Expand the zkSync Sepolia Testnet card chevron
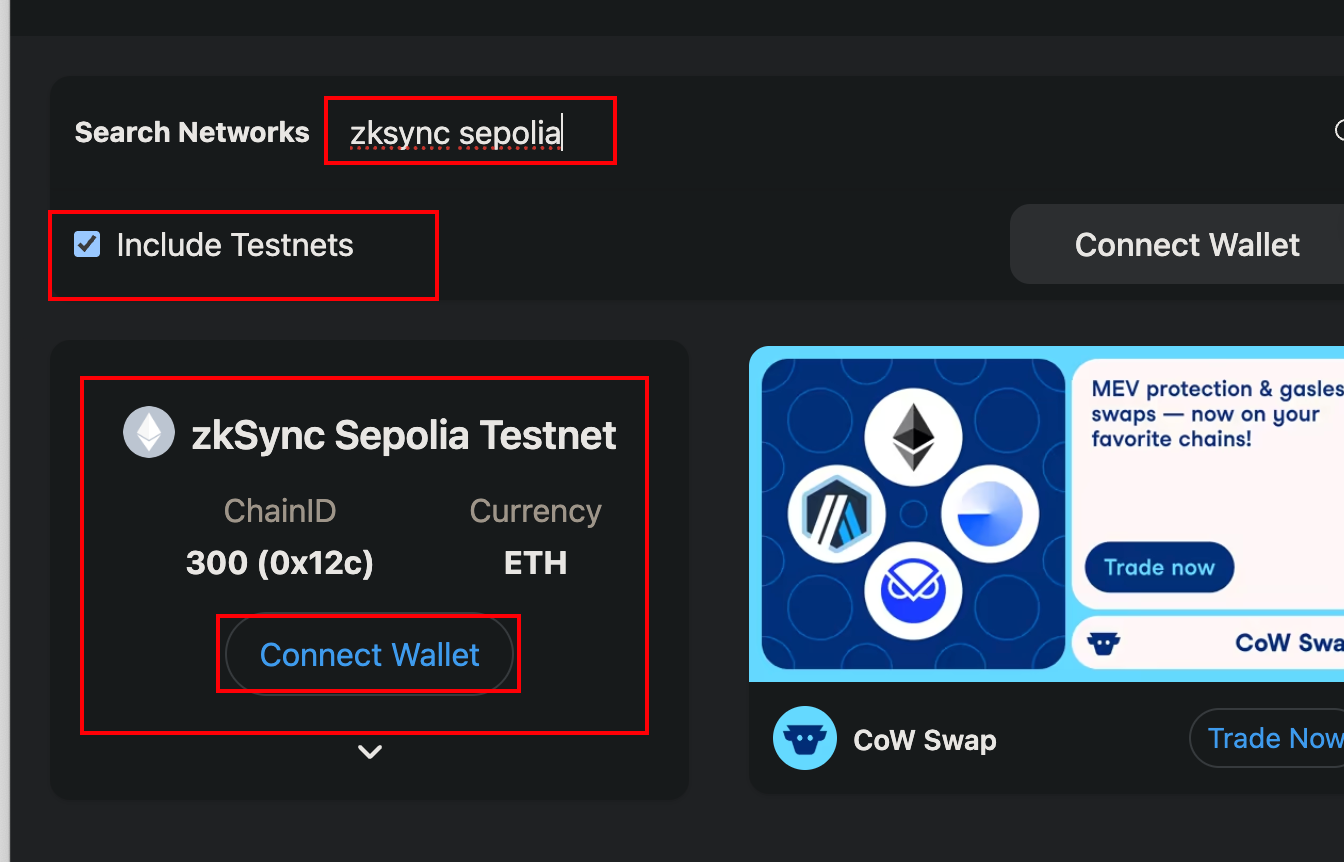 (x=370, y=752)
